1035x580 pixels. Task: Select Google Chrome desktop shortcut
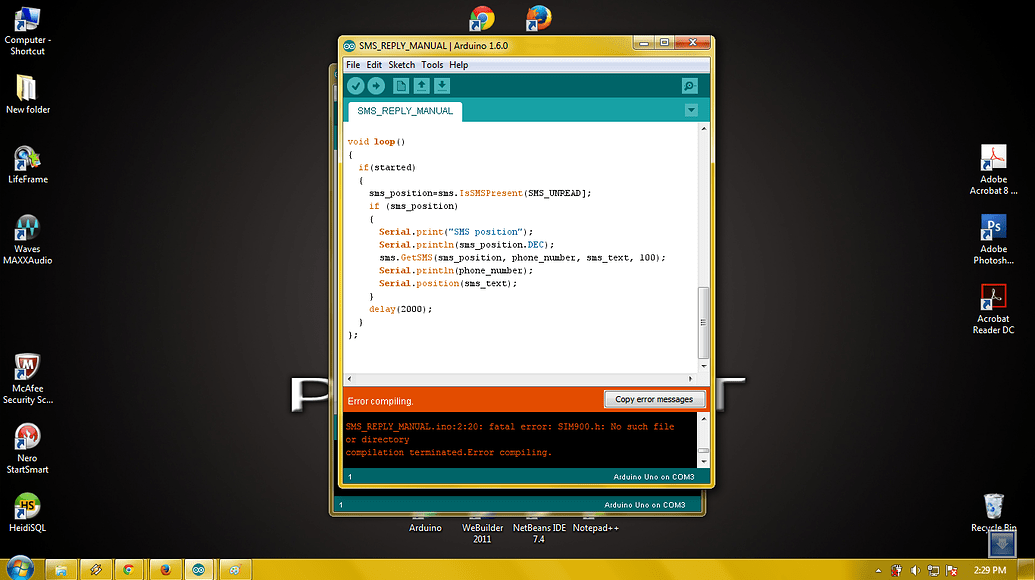482,18
